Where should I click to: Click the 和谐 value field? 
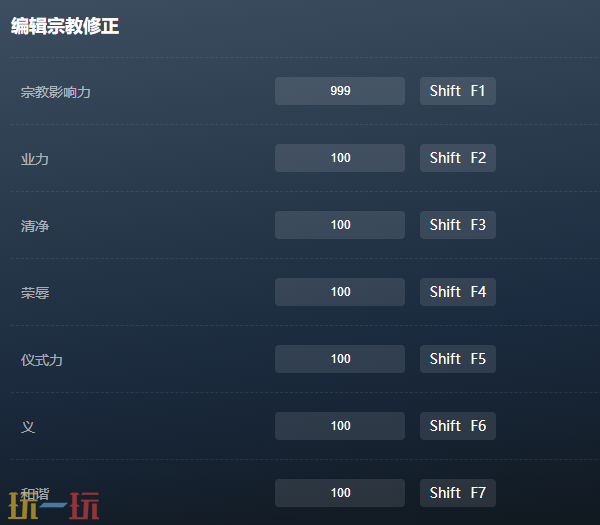pos(340,493)
